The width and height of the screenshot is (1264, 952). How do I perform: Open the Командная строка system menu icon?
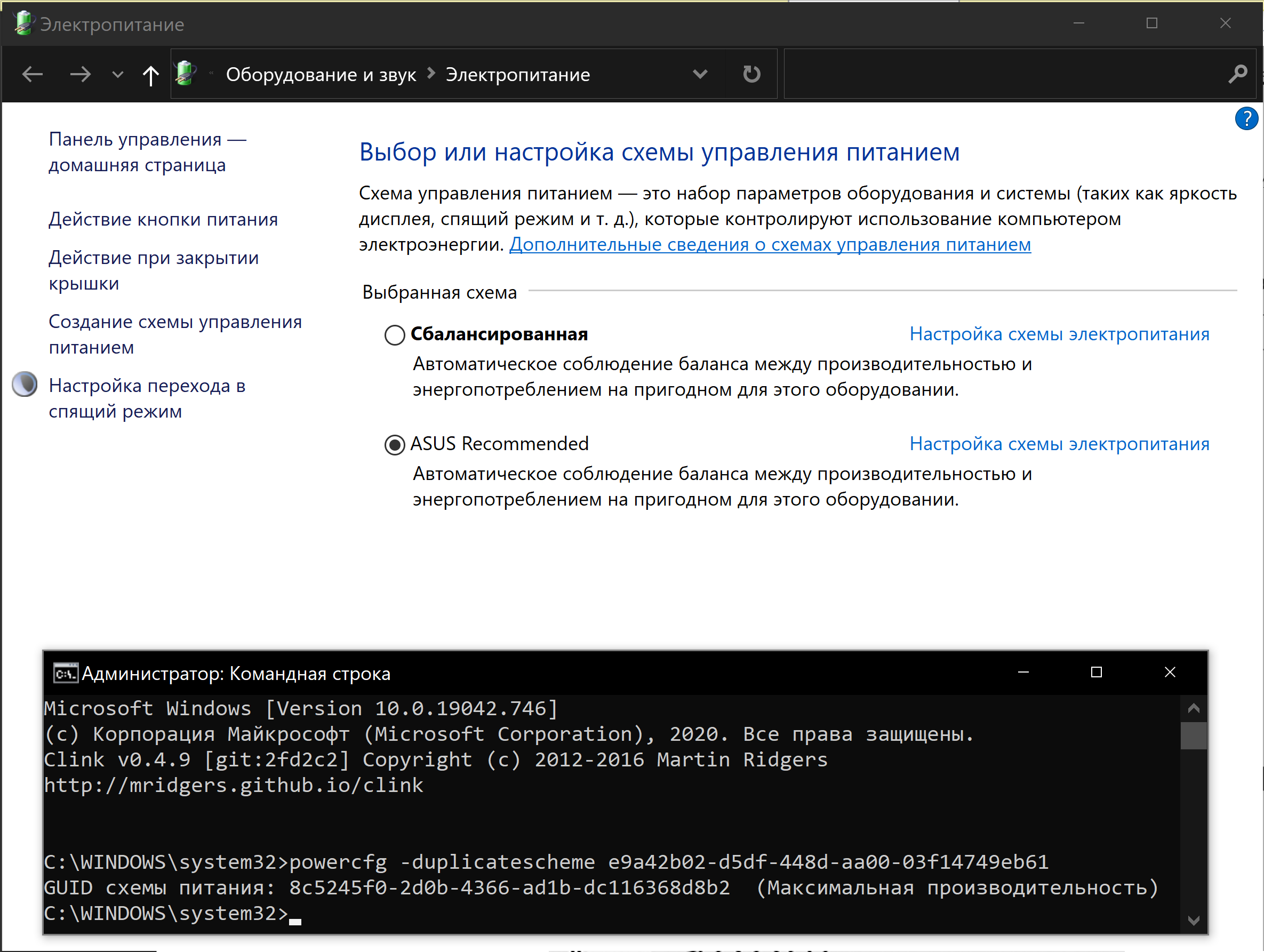[65, 673]
